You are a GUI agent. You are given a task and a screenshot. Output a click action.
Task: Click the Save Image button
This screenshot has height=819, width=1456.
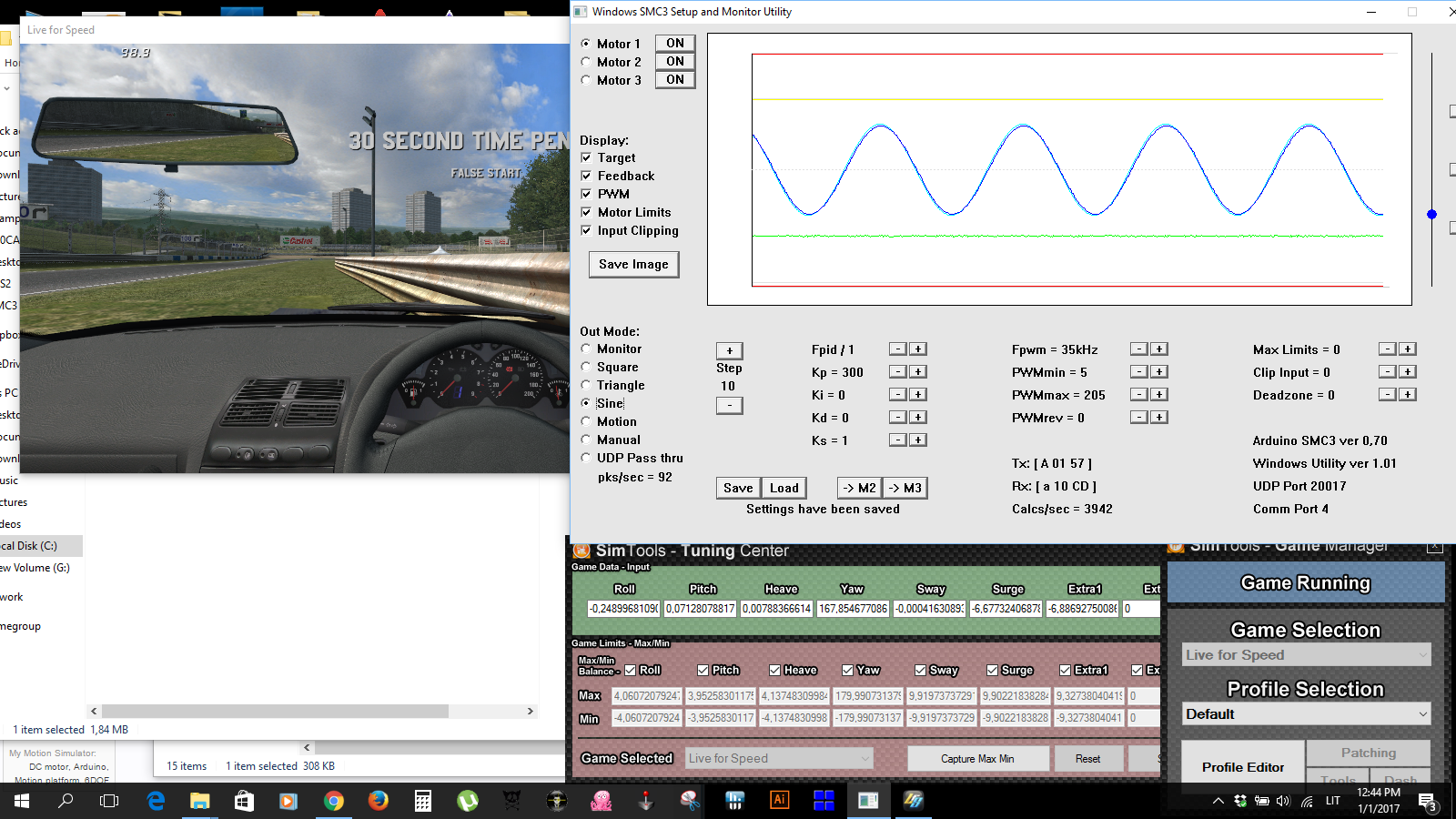[x=633, y=264]
